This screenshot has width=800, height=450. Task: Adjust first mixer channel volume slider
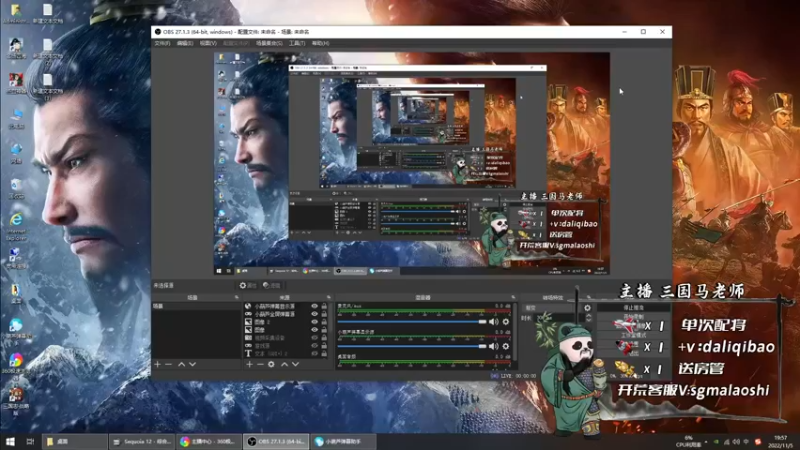click(412, 322)
